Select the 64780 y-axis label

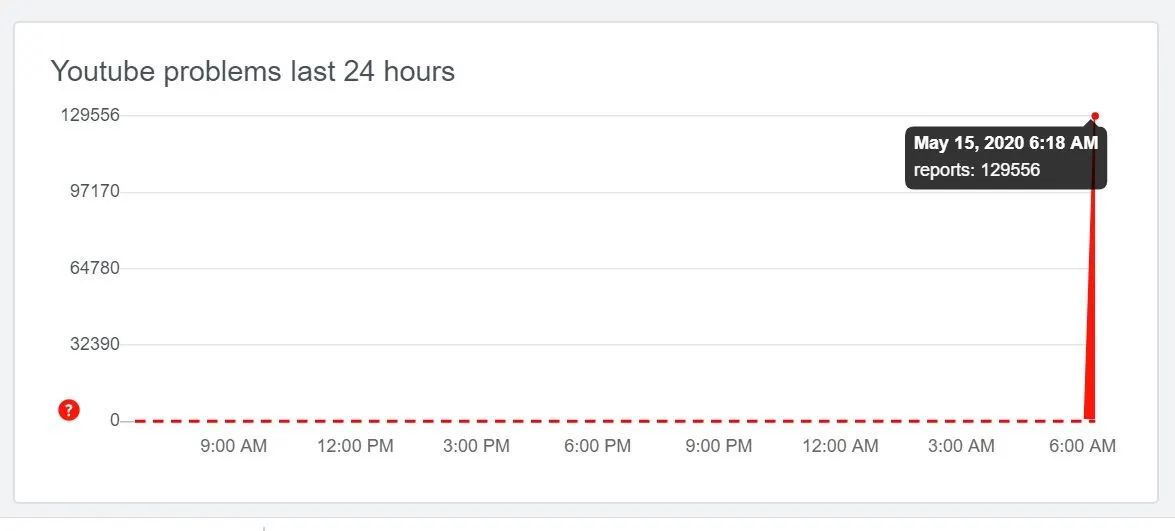[x=94, y=268]
